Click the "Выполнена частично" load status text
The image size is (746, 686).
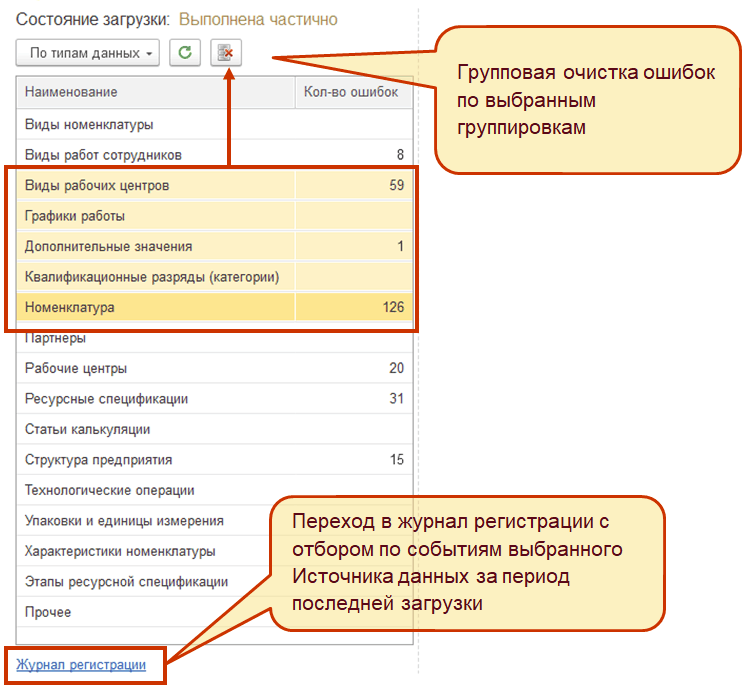258,20
